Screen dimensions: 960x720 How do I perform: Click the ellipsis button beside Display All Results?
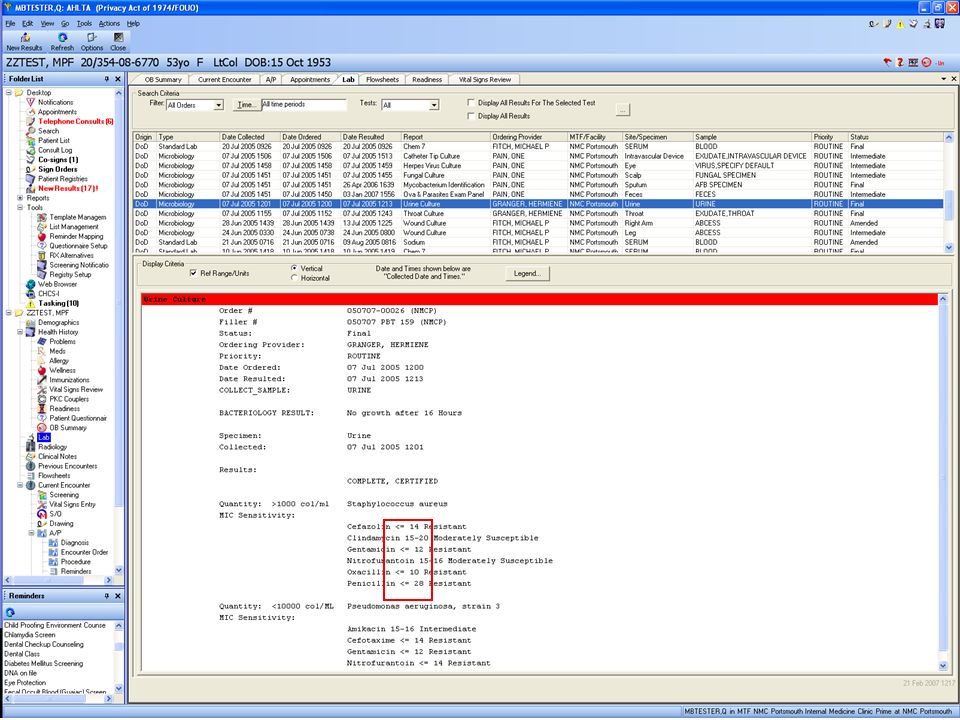(x=623, y=110)
